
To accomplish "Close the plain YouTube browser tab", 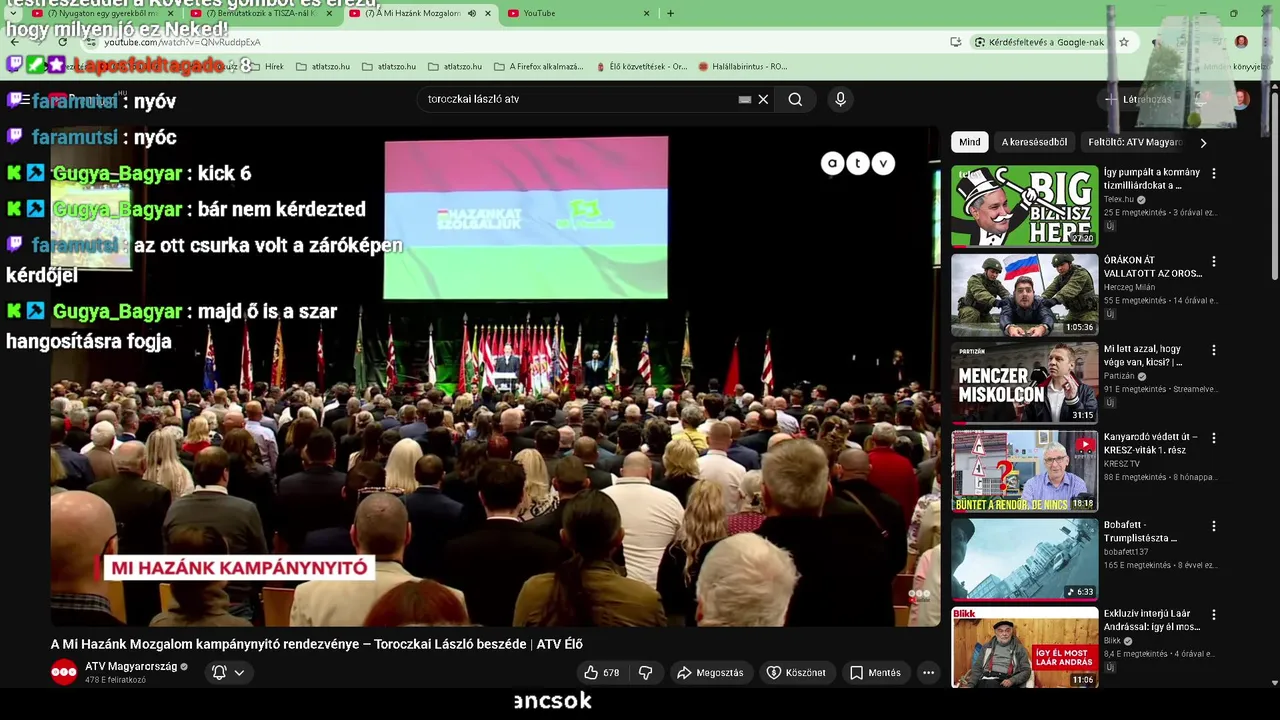I will pos(646,13).
